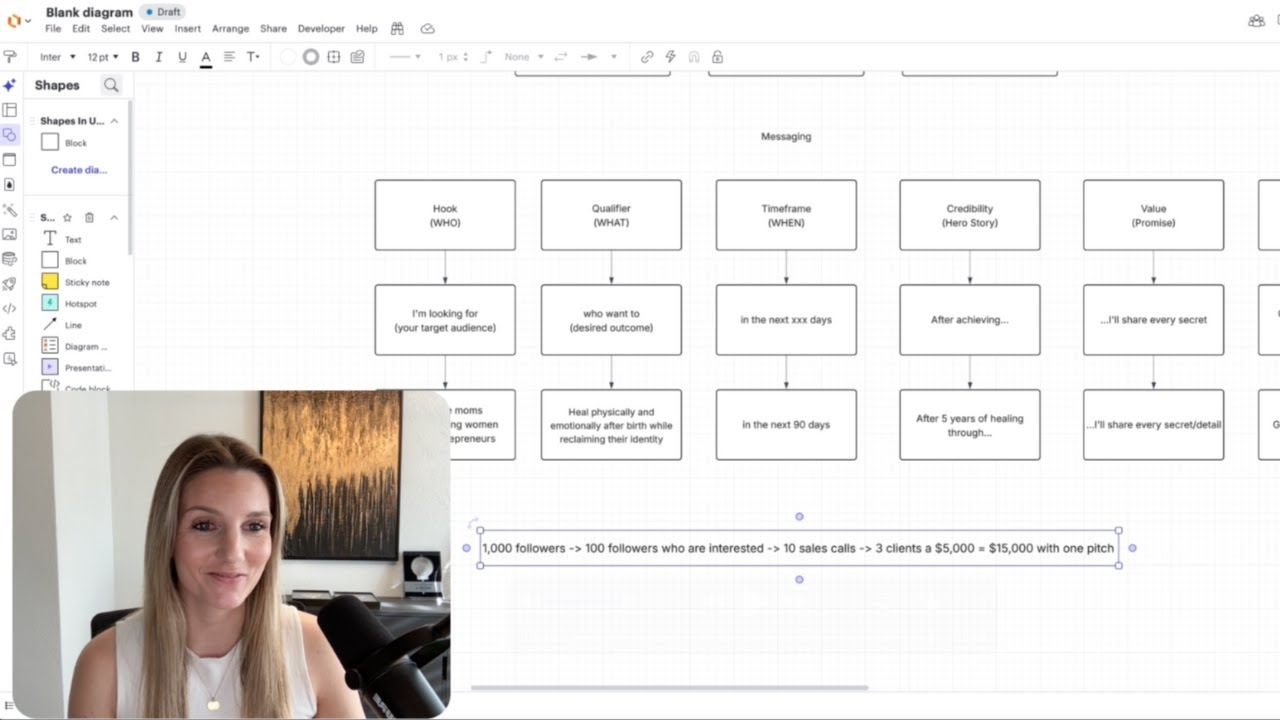
Task: Pin shape library with the star icon
Action: pyautogui.click(x=67, y=217)
